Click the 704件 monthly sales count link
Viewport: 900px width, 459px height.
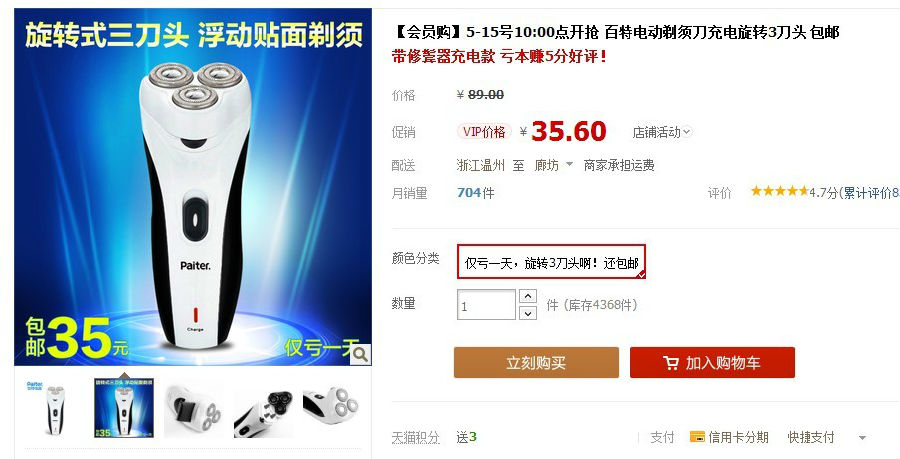click(475, 193)
